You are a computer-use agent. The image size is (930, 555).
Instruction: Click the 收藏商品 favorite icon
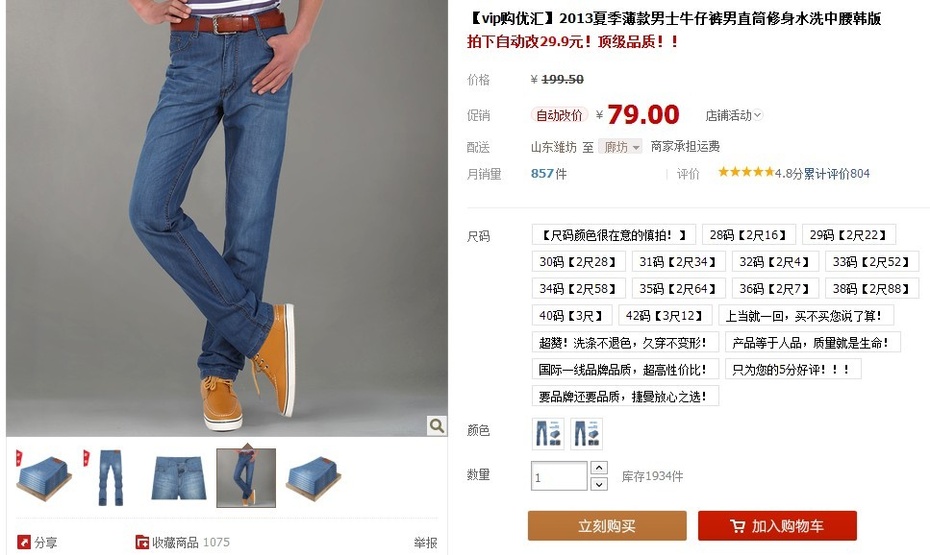tap(142, 541)
